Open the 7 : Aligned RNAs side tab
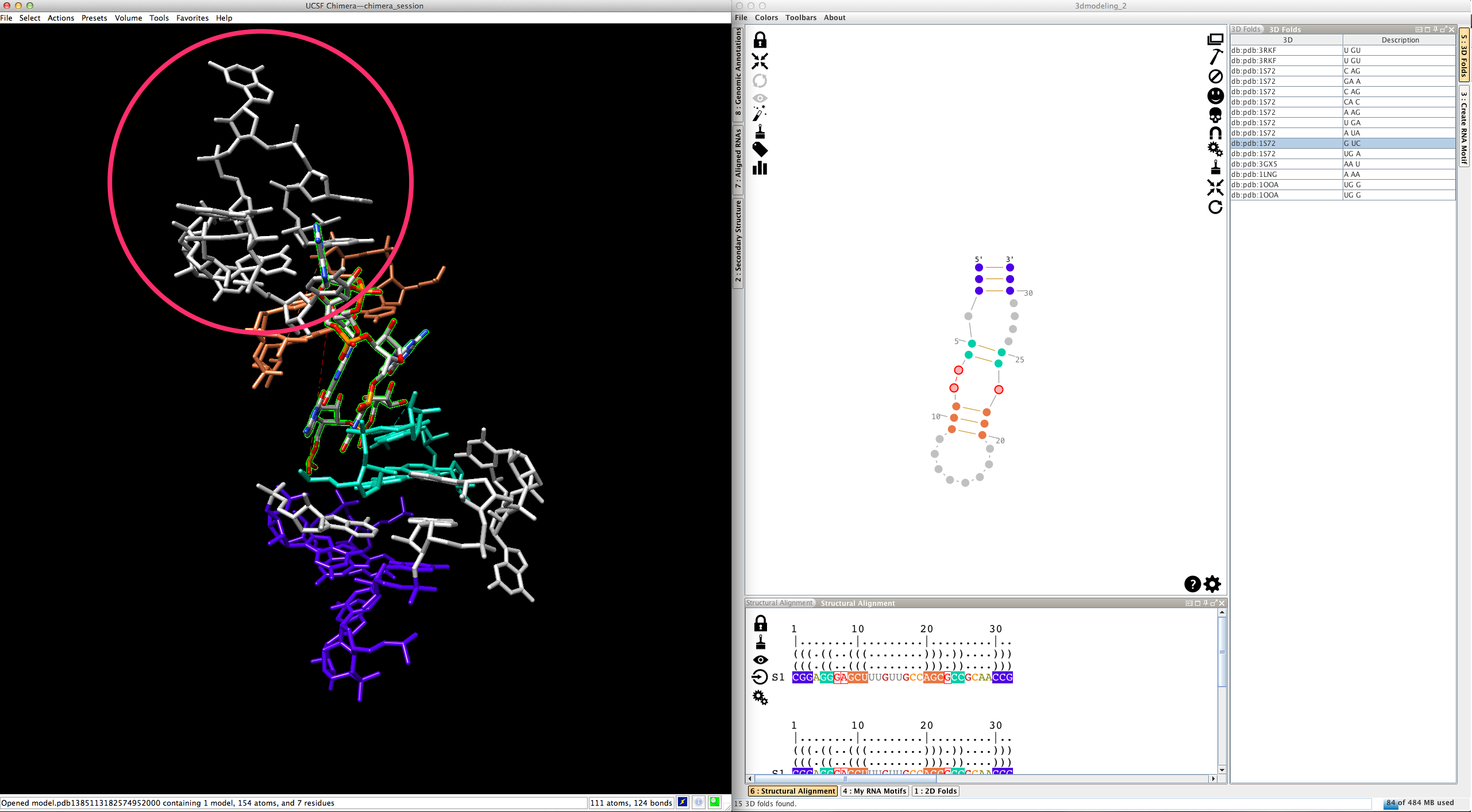The width and height of the screenshot is (1472, 812). click(x=738, y=159)
